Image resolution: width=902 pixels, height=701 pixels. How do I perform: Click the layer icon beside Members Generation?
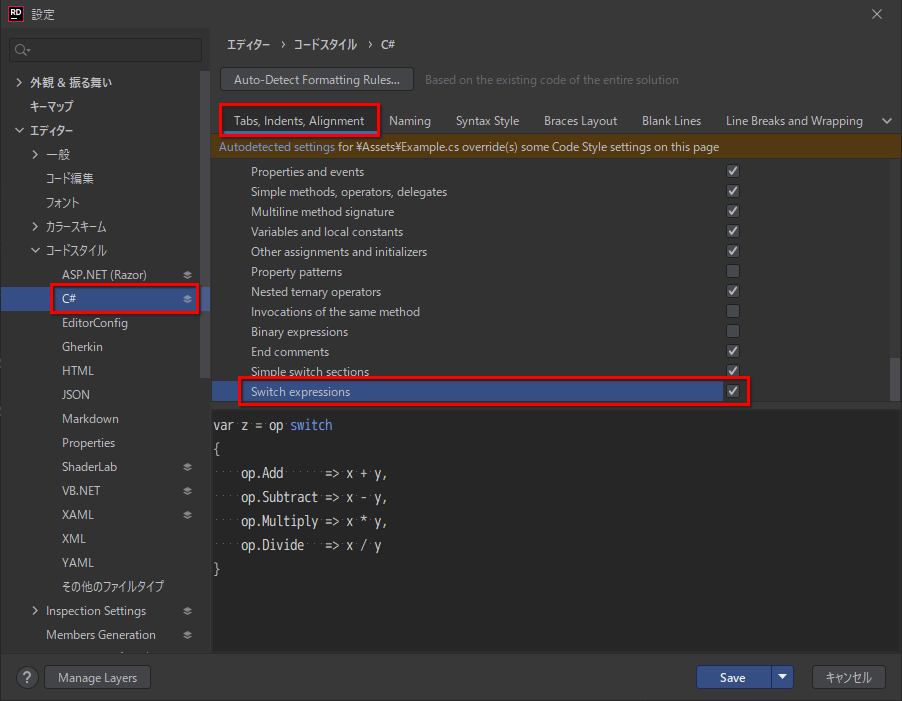coord(188,635)
